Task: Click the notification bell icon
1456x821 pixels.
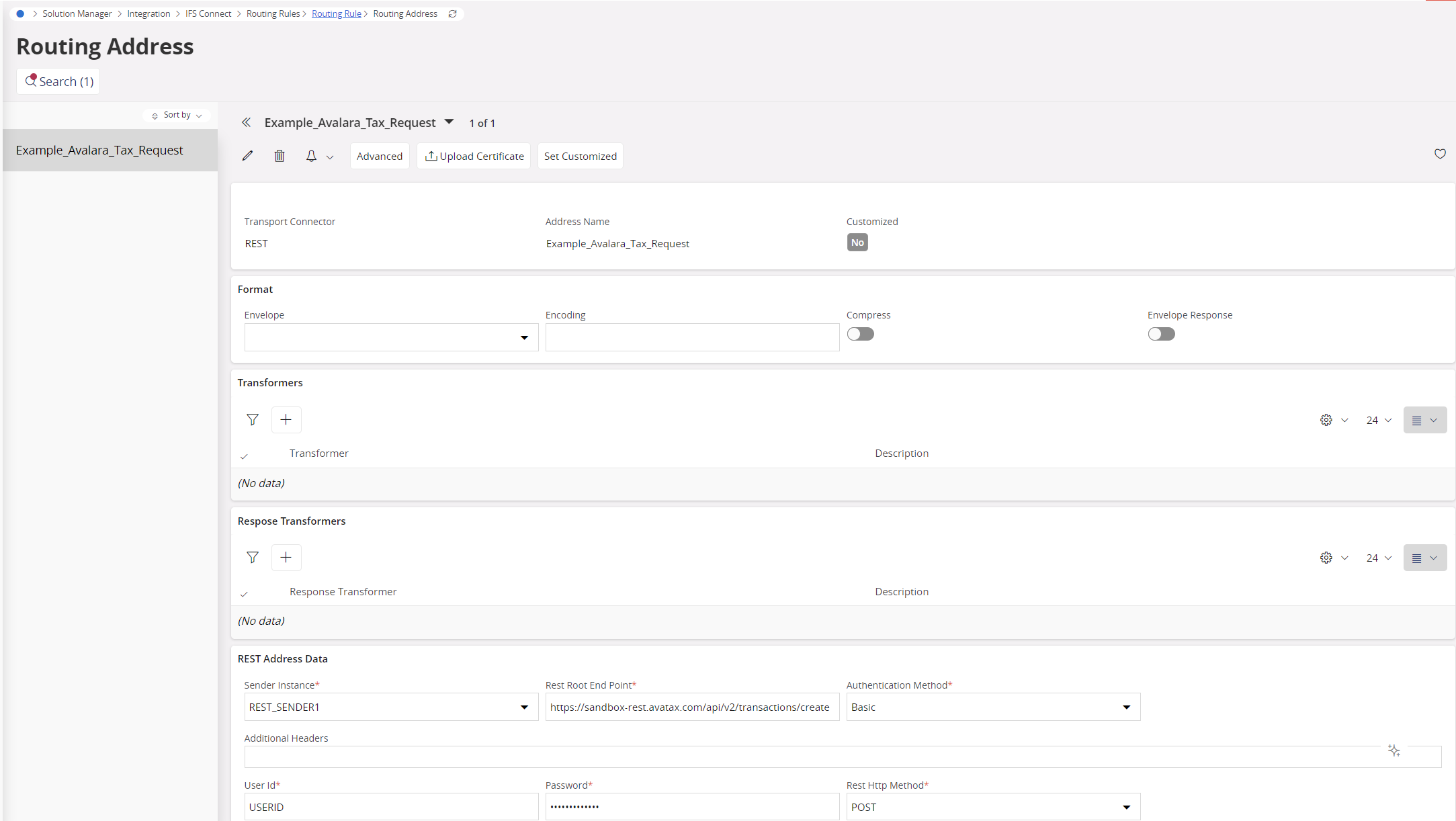Action: [x=311, y=156]
